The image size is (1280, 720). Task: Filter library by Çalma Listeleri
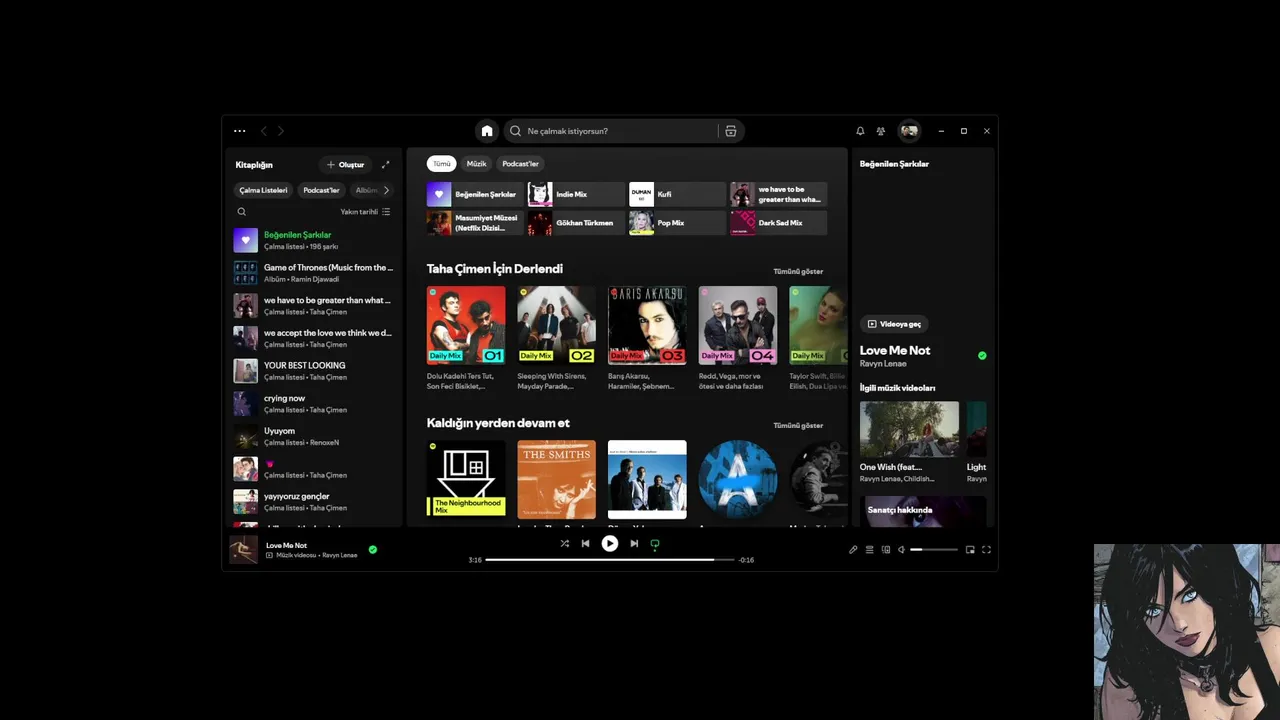(263, 190)
